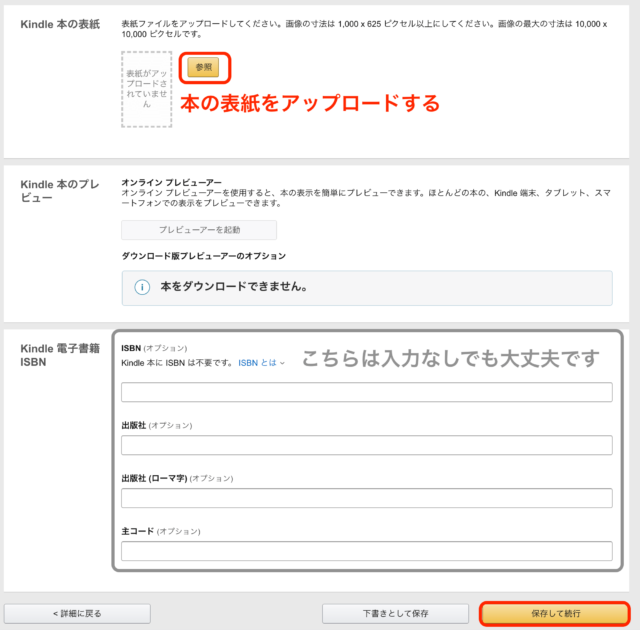This screenshot has width=640, height=630.
Task: Focus the 出版社 input field
Action: click(x=367, y=445)
